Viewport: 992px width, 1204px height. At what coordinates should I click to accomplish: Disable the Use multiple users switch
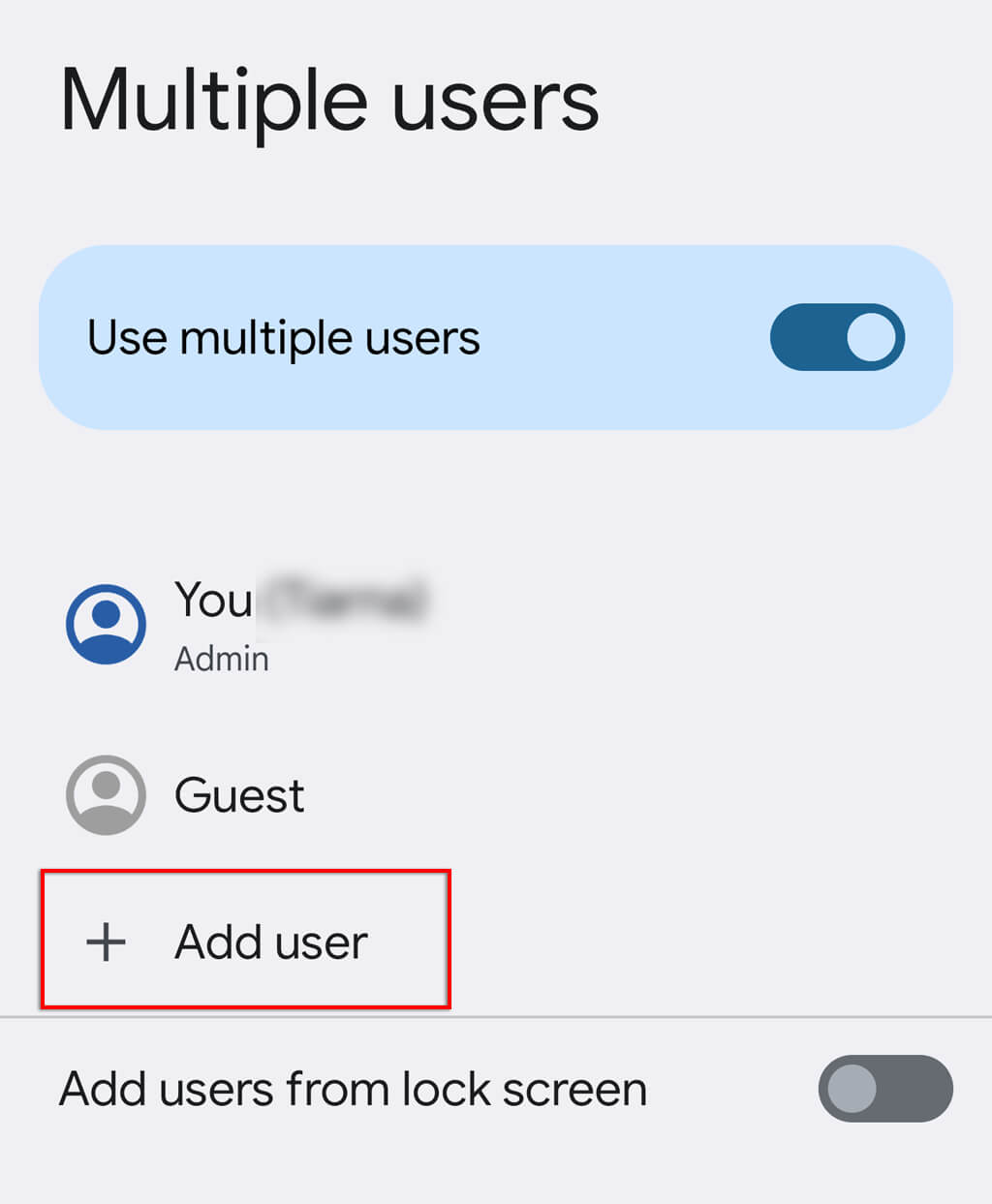coord(837,338)
